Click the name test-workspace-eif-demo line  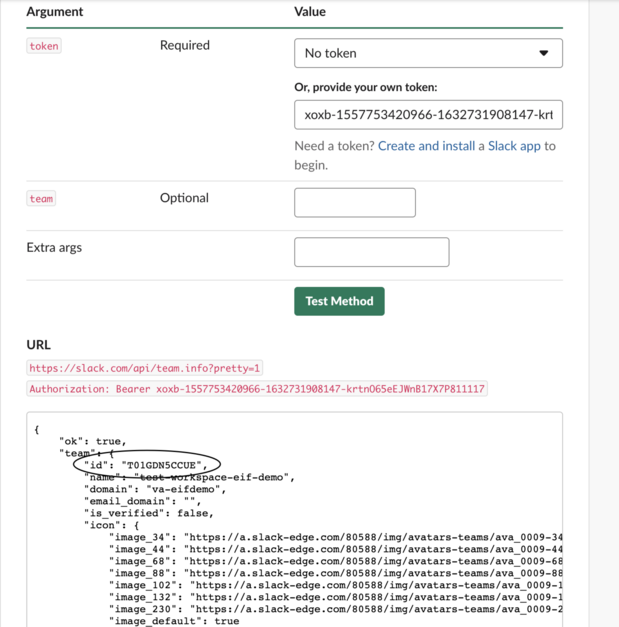click(190, 477)
